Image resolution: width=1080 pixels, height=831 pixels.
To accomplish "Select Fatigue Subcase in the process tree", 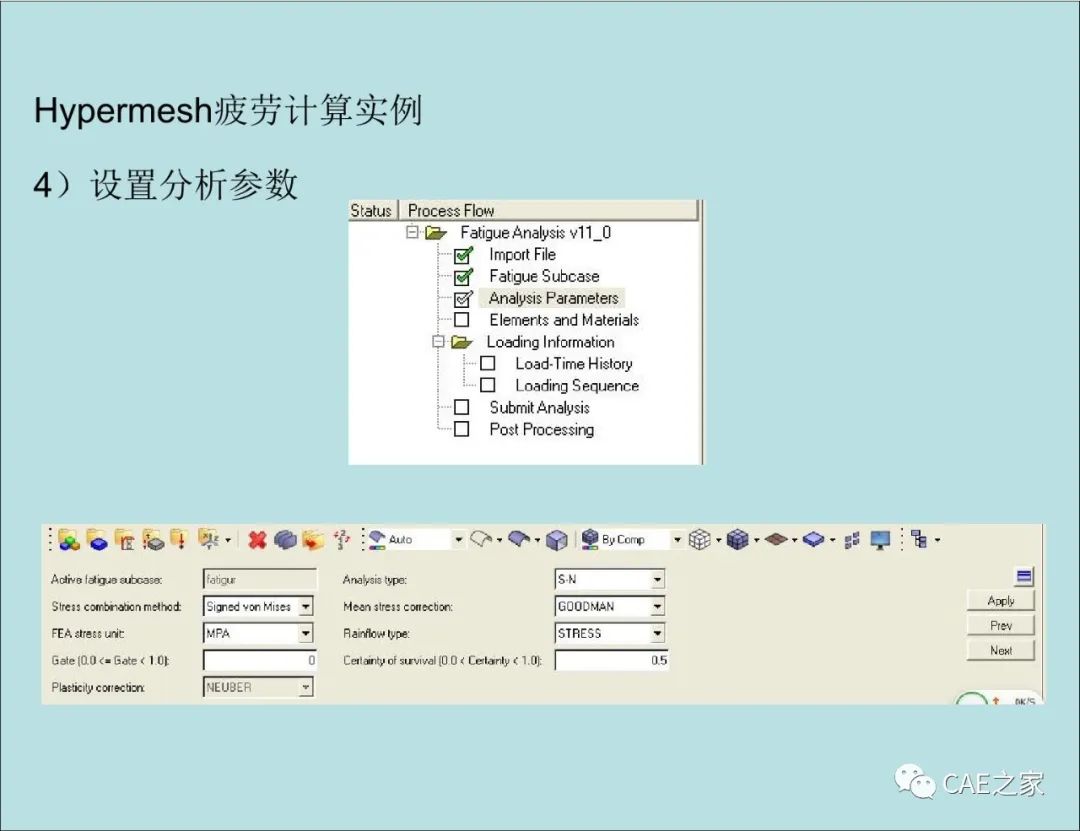I will click(x=544, y=276).
